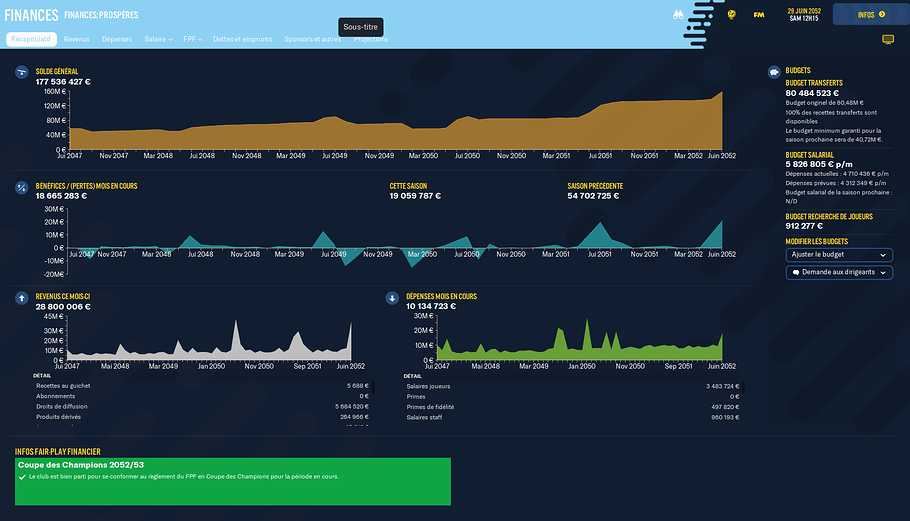Click the date 29 Juin 2052 display
This screenshot has width=910, height=521.
[x=803, y=10]
